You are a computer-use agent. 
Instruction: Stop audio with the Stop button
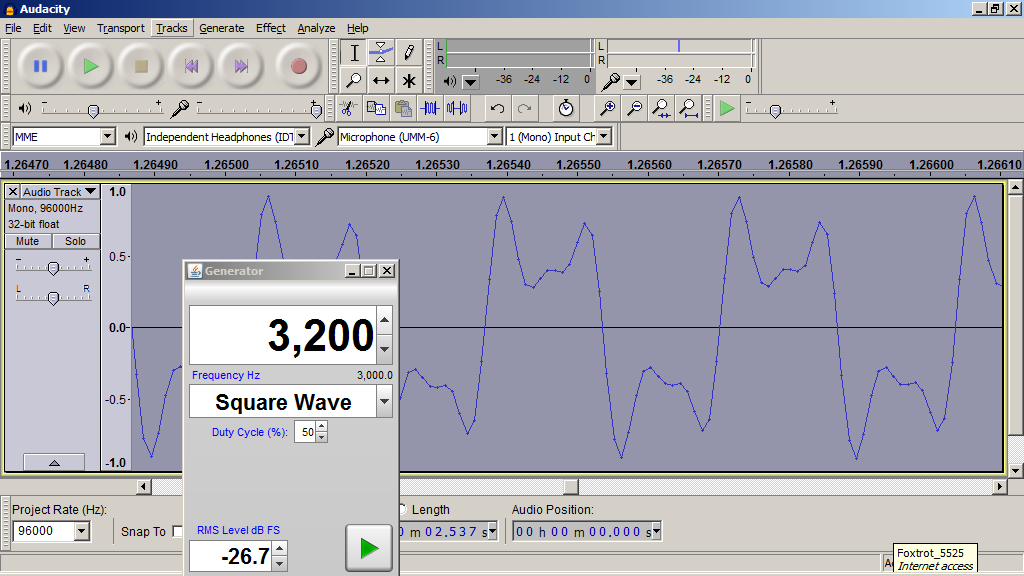141,66
